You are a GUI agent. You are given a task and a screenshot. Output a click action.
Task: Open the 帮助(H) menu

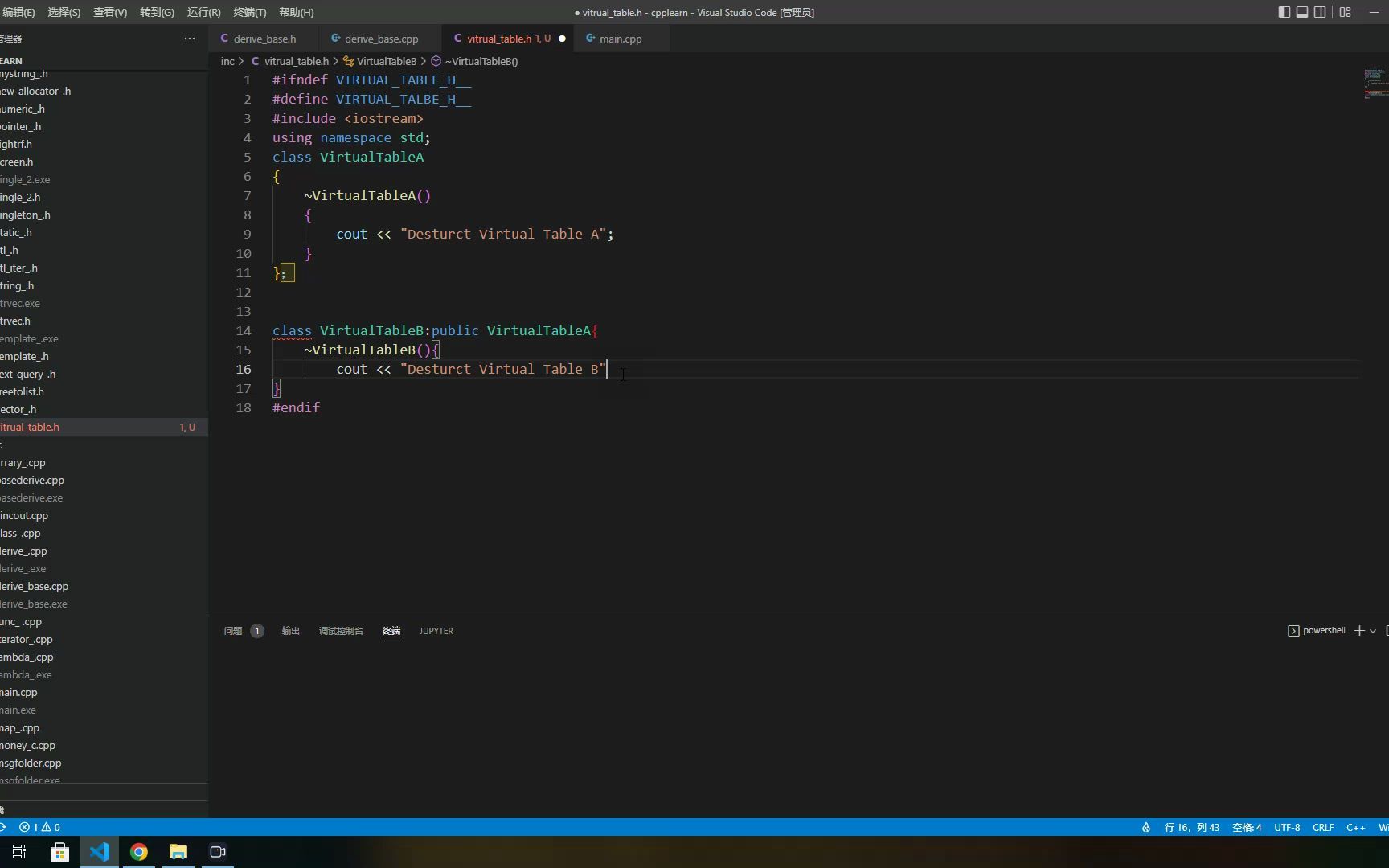click(296, 12)
